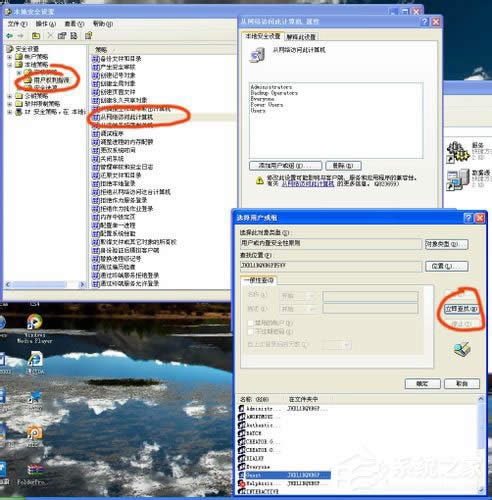
Task: Open the 操作(A) menu
Action: click(46, 24)
